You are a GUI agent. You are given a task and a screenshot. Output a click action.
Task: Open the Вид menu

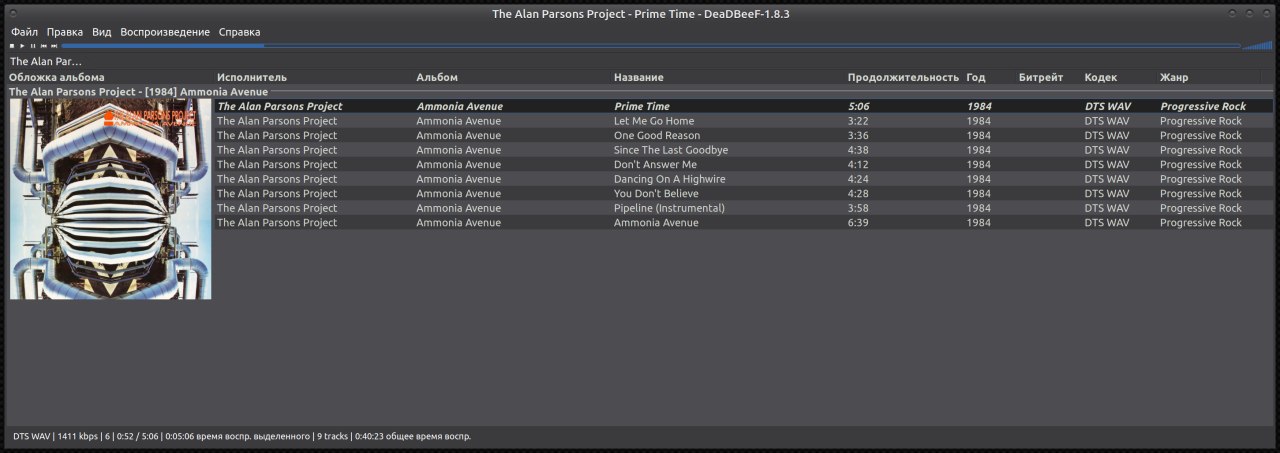point(102,32)
